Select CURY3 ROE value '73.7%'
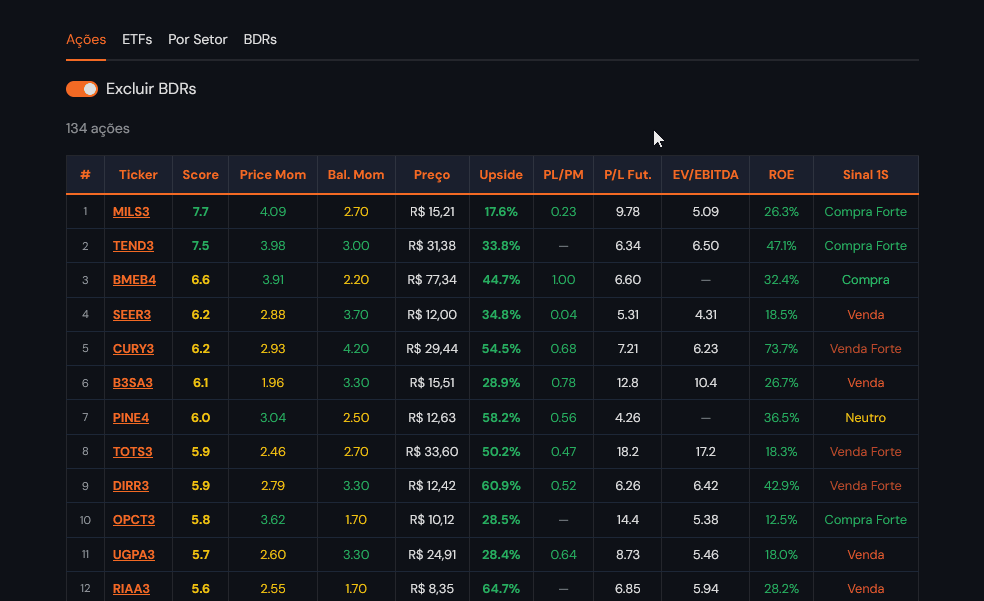The image size is (984, 601). tap(781, 349)
